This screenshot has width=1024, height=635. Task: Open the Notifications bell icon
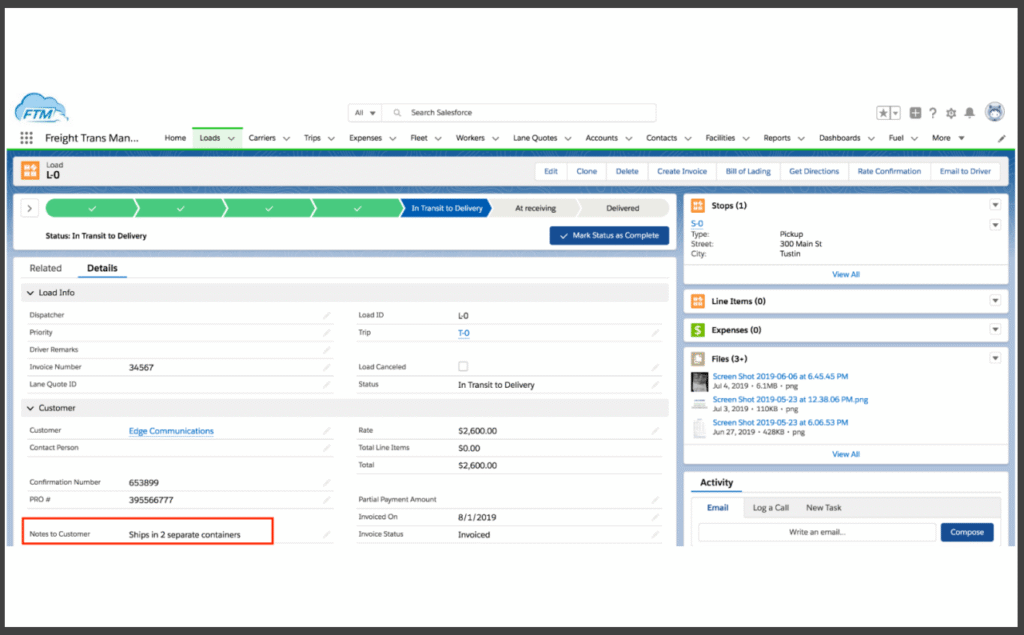tap(969, 113)
